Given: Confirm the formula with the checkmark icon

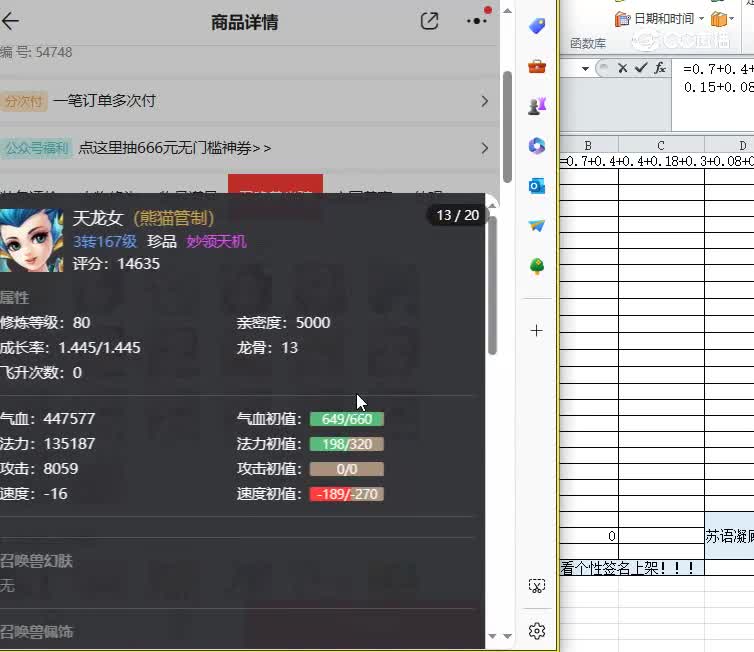Looking at the screenshot, I should pos(641,68).
